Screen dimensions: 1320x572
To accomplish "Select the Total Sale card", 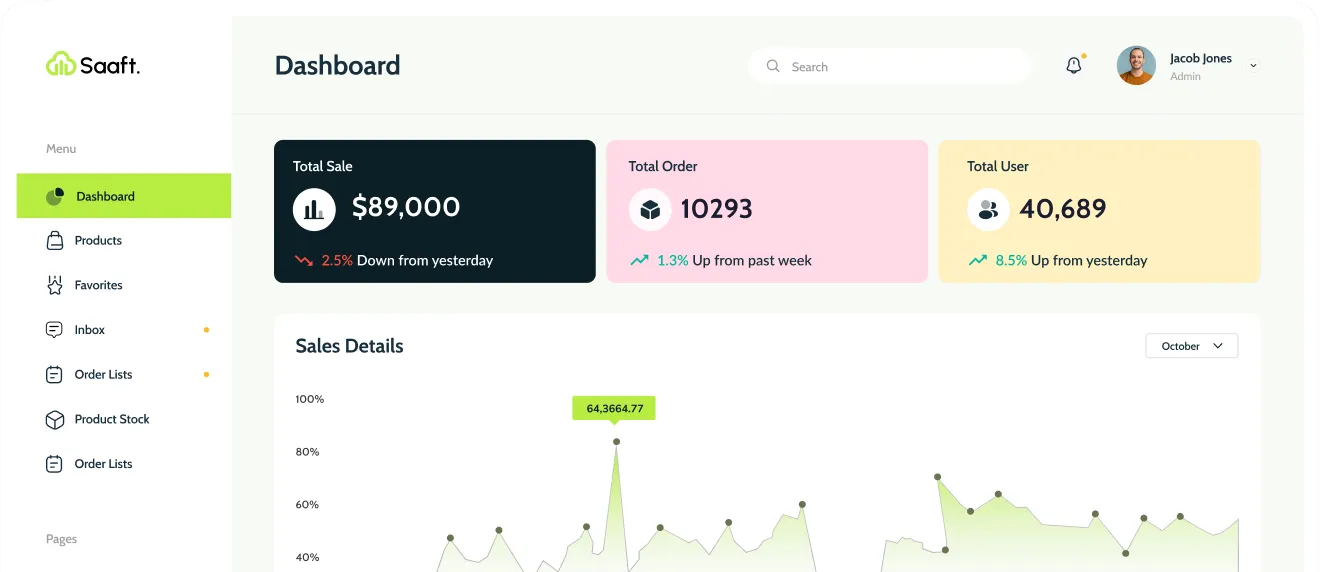I will (x=435, y=211).
